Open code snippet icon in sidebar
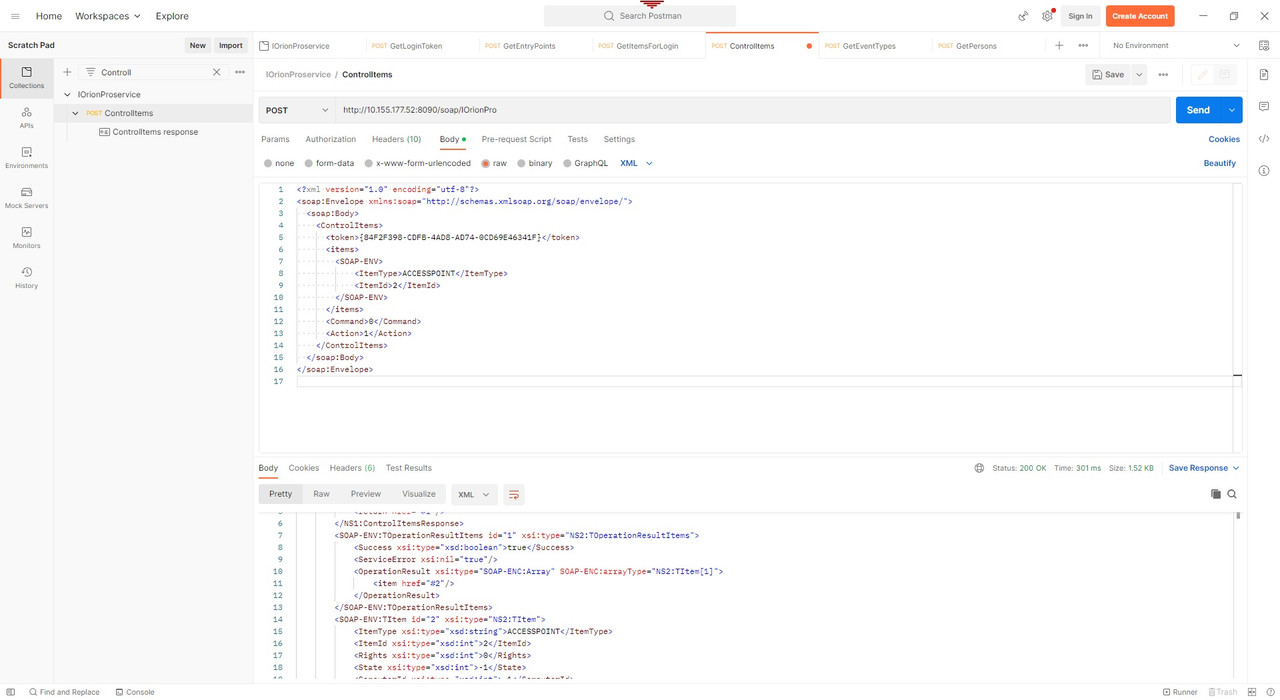The width and height of the screenshot is (1280, 700). click(1264, 139)
